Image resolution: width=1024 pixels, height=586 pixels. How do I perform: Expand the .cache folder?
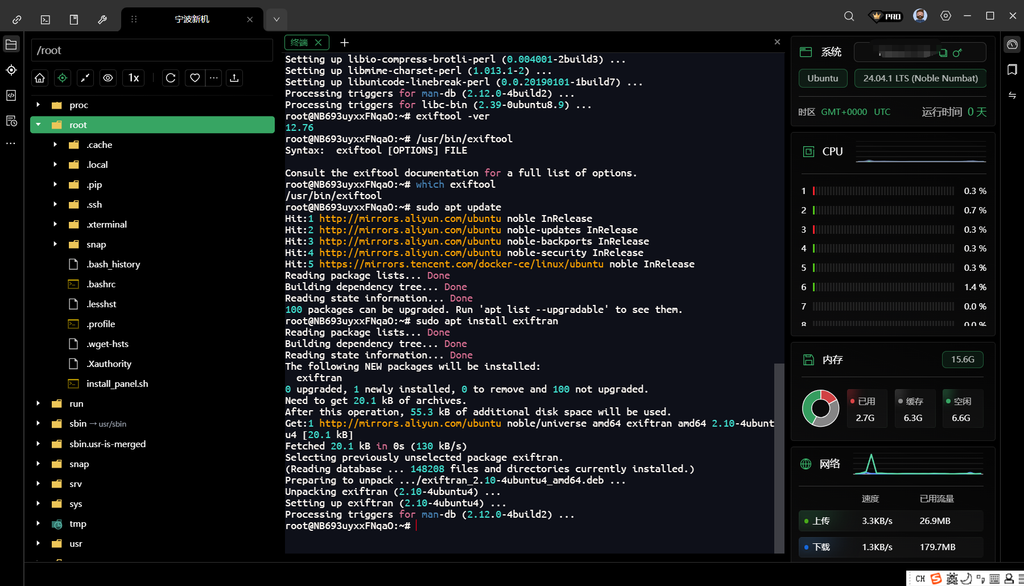(55, 144)
